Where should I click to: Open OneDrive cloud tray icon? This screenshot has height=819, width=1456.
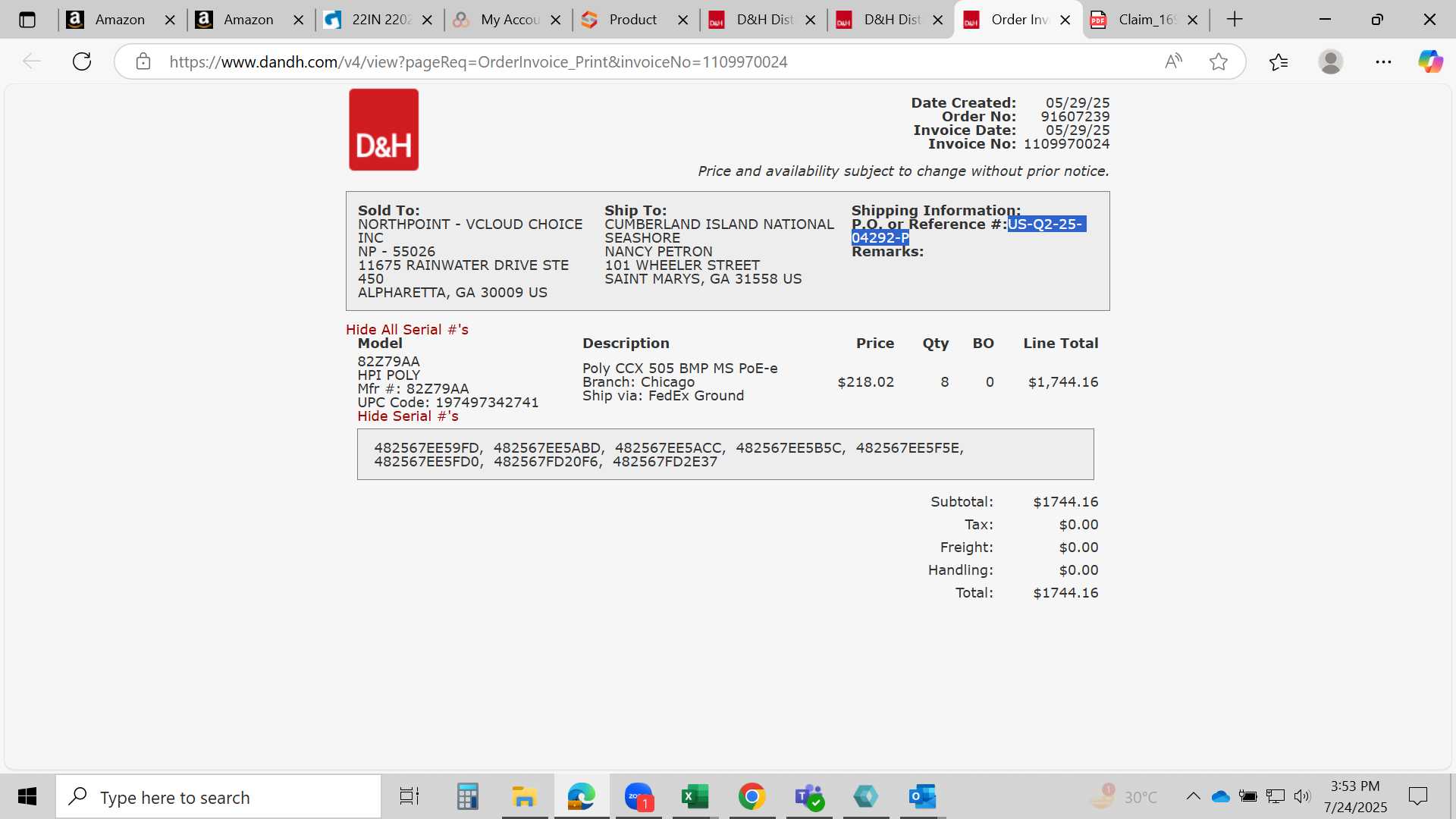[1221, 796]
